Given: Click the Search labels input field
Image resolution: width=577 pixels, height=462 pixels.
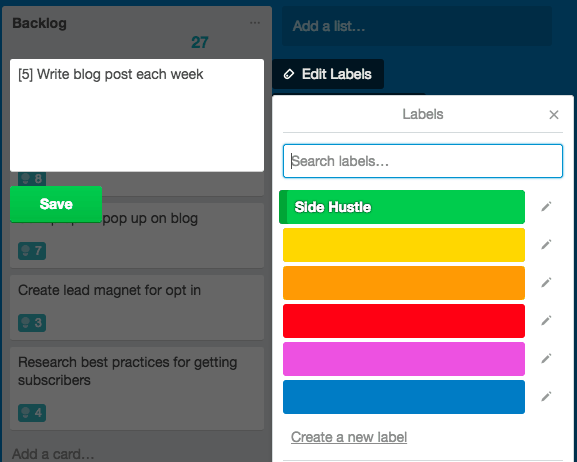Looking at the screenshot, I should point(423,161).
